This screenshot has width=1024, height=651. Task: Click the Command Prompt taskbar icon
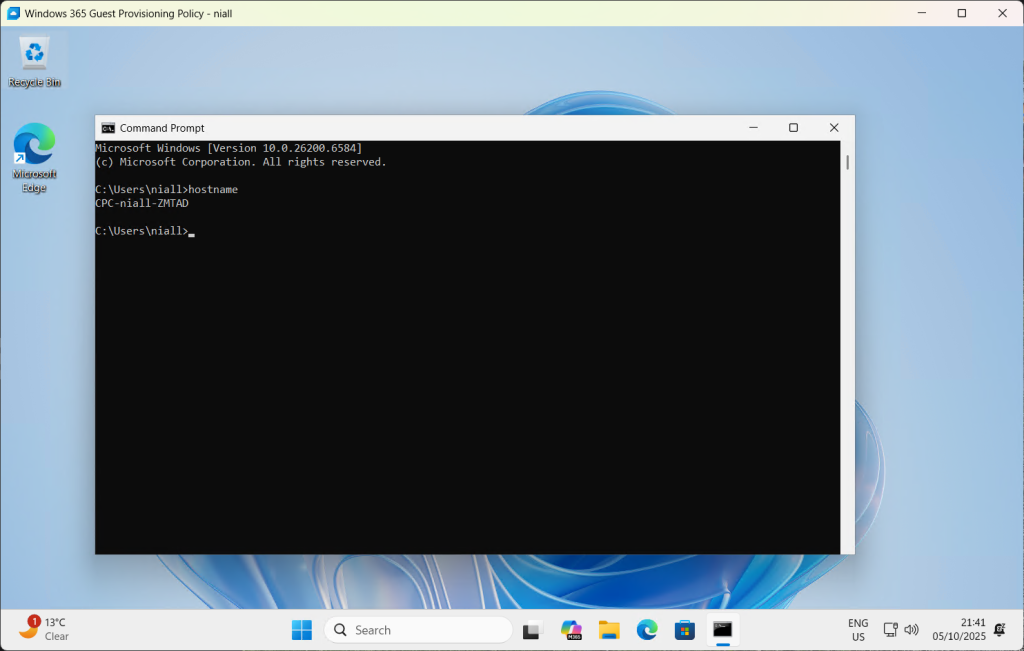coord(722,630)
